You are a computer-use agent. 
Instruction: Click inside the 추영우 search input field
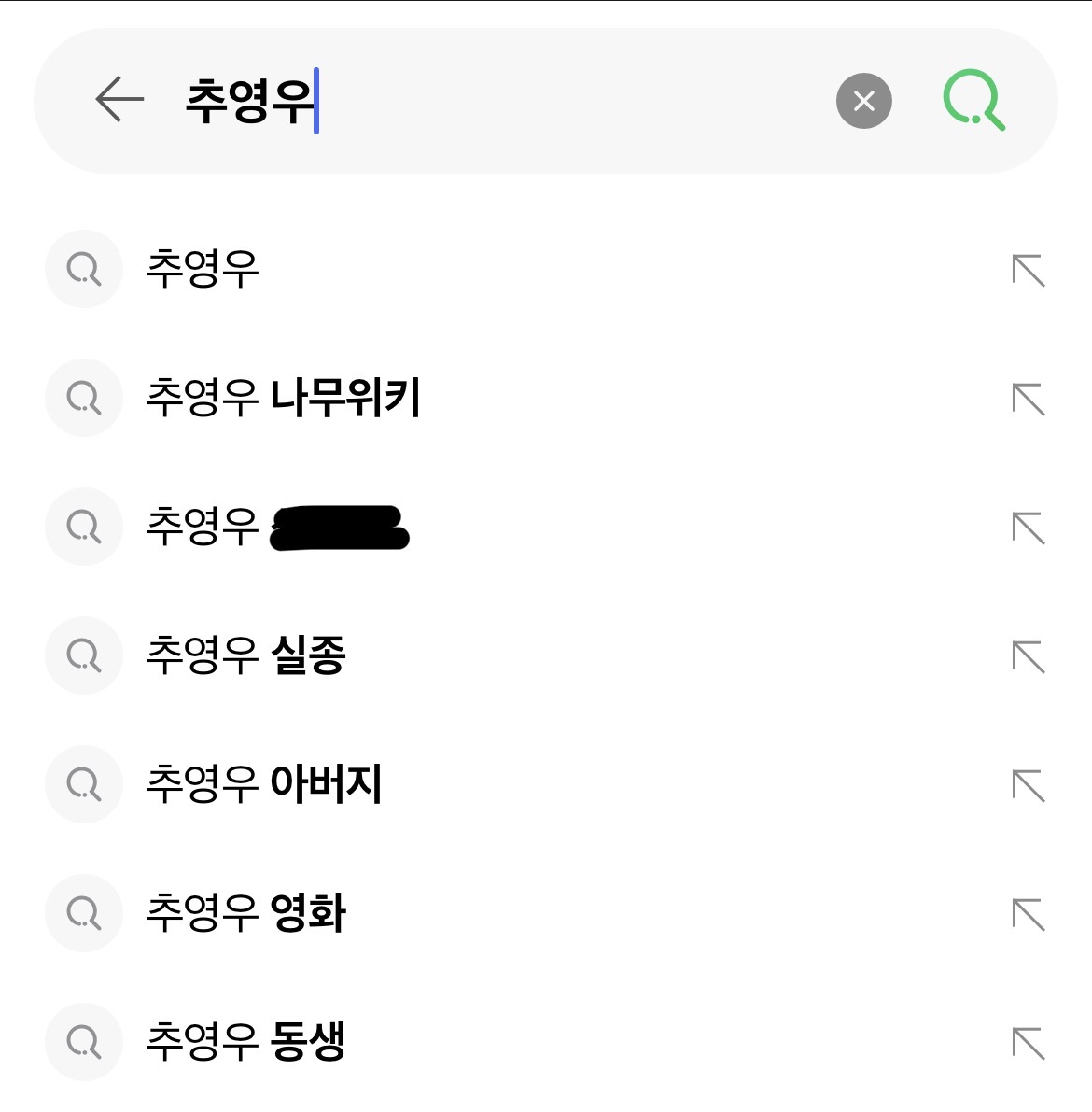[x=560, y=101]
